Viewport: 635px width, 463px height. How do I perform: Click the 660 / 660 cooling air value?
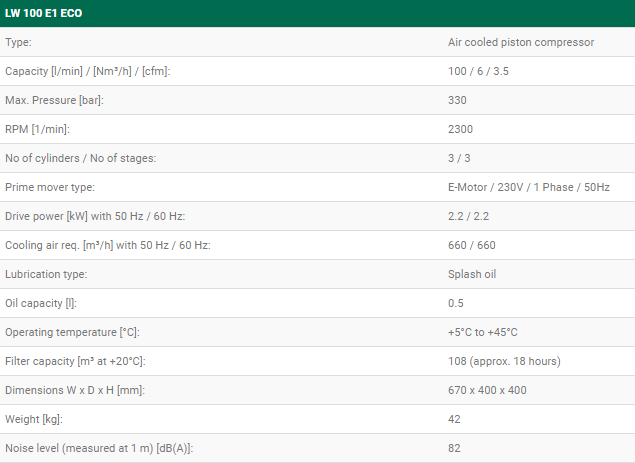472,245
